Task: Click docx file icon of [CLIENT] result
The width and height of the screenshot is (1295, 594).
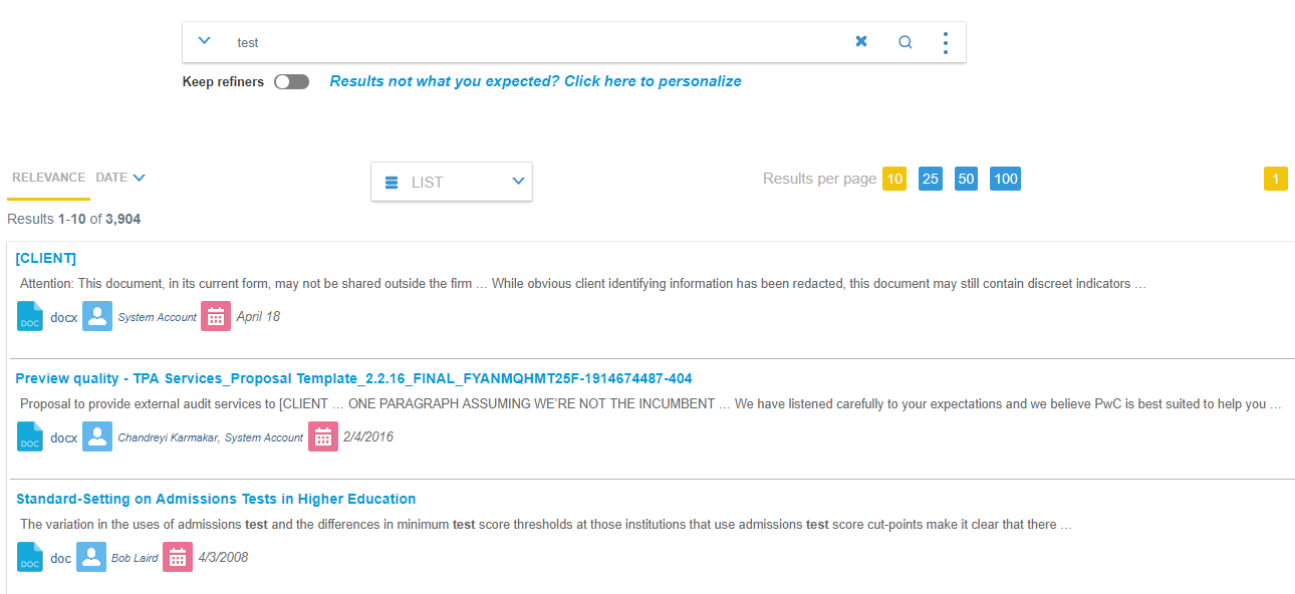Action: (30, 316)
